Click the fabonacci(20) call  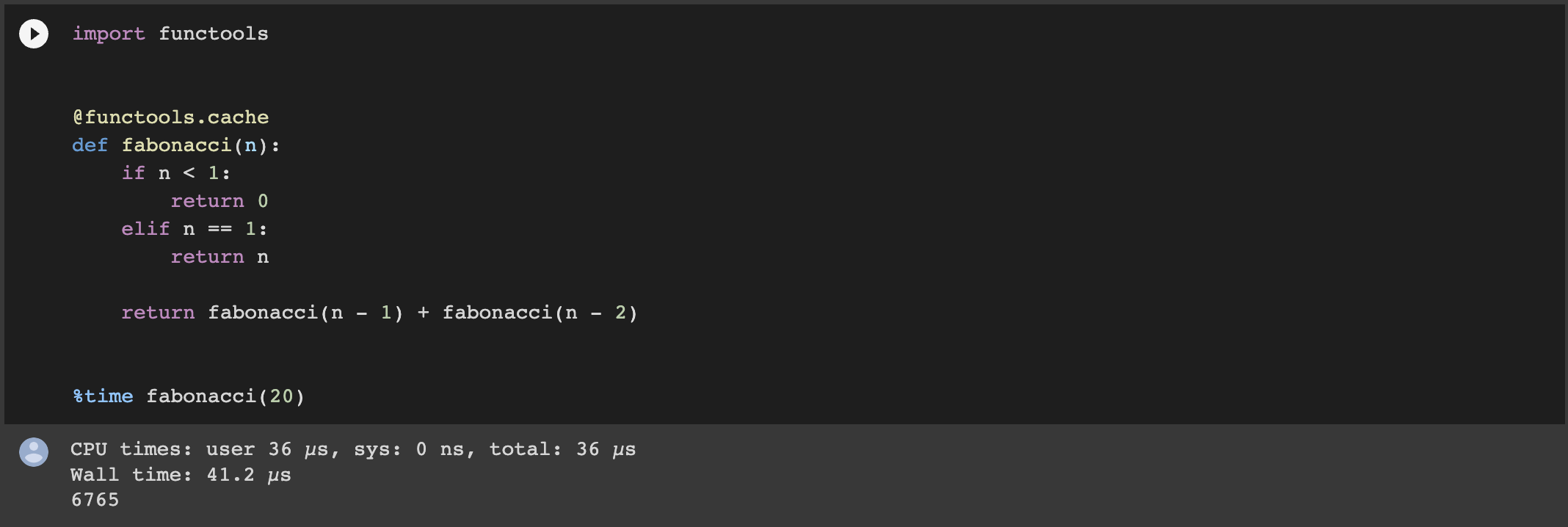click(x=225, y=396)
